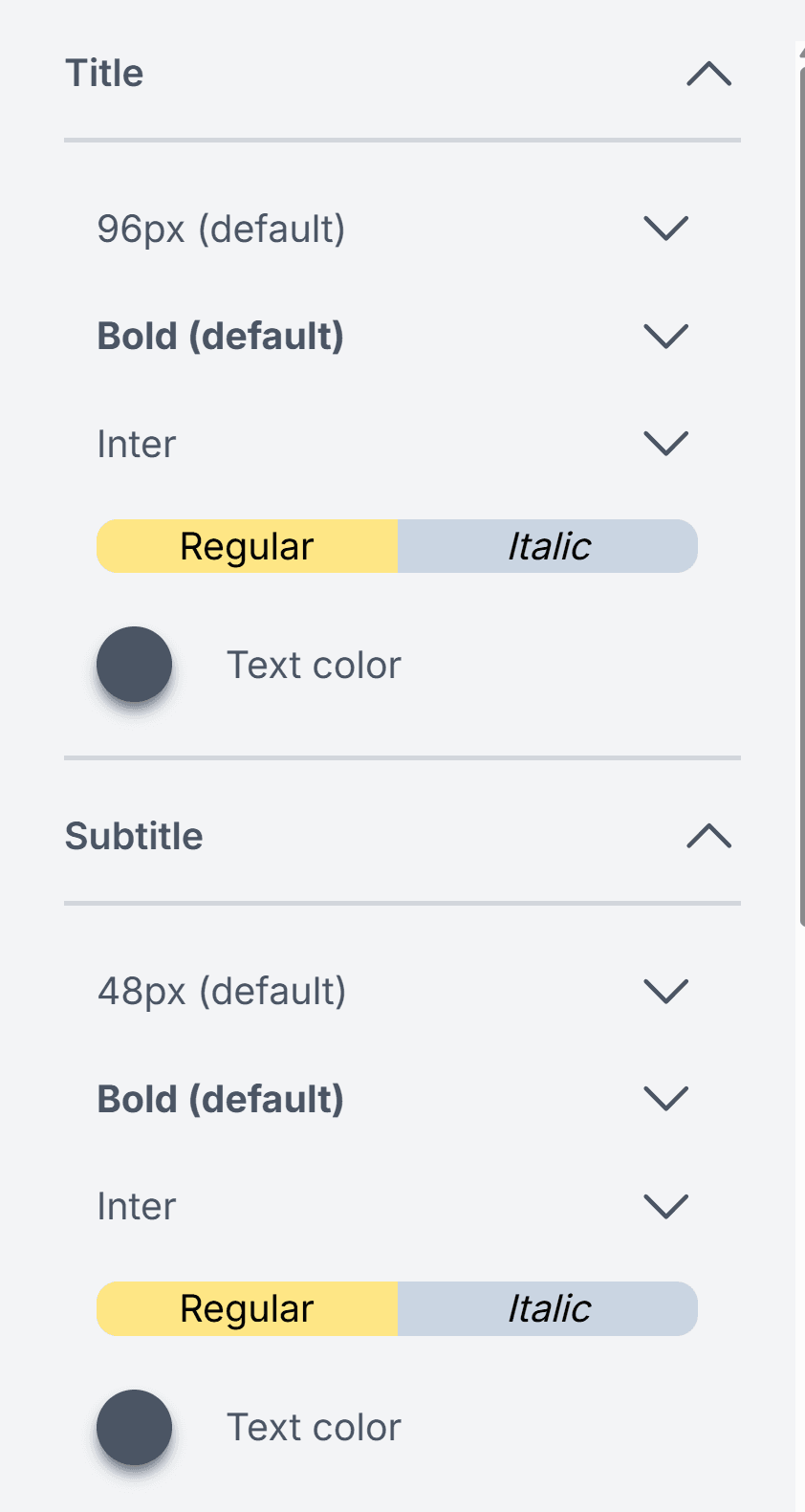The image size is (805, 1512).
Task: Select Regular style for the Subtitle
Action: click(x=246, y=1307)
